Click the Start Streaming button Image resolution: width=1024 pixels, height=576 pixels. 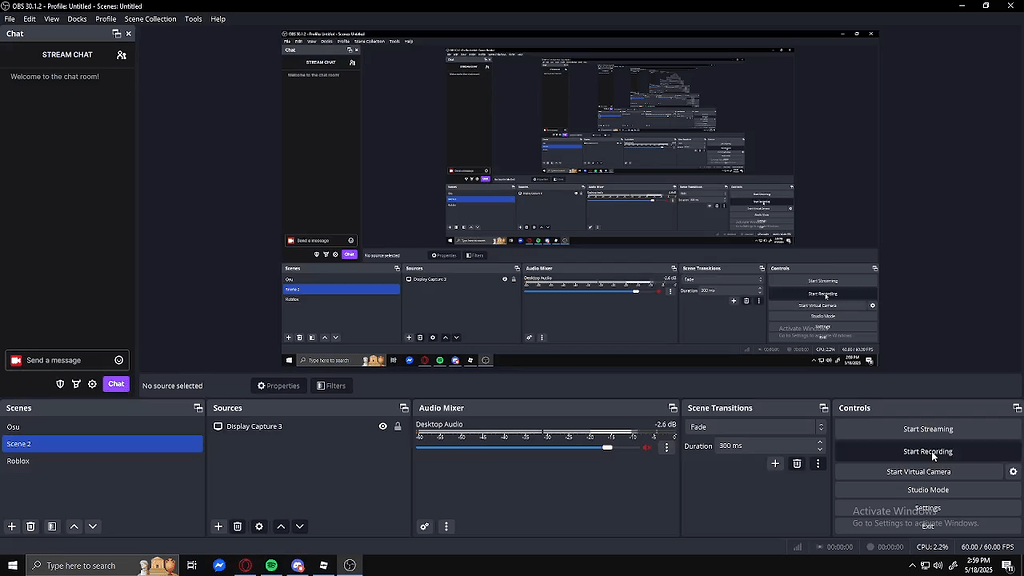927,429
